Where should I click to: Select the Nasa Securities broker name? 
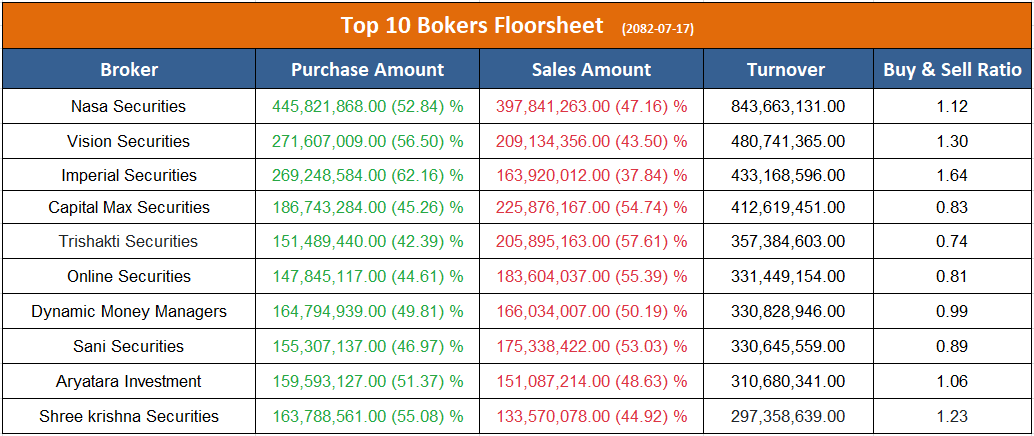[x=129, y=106]
